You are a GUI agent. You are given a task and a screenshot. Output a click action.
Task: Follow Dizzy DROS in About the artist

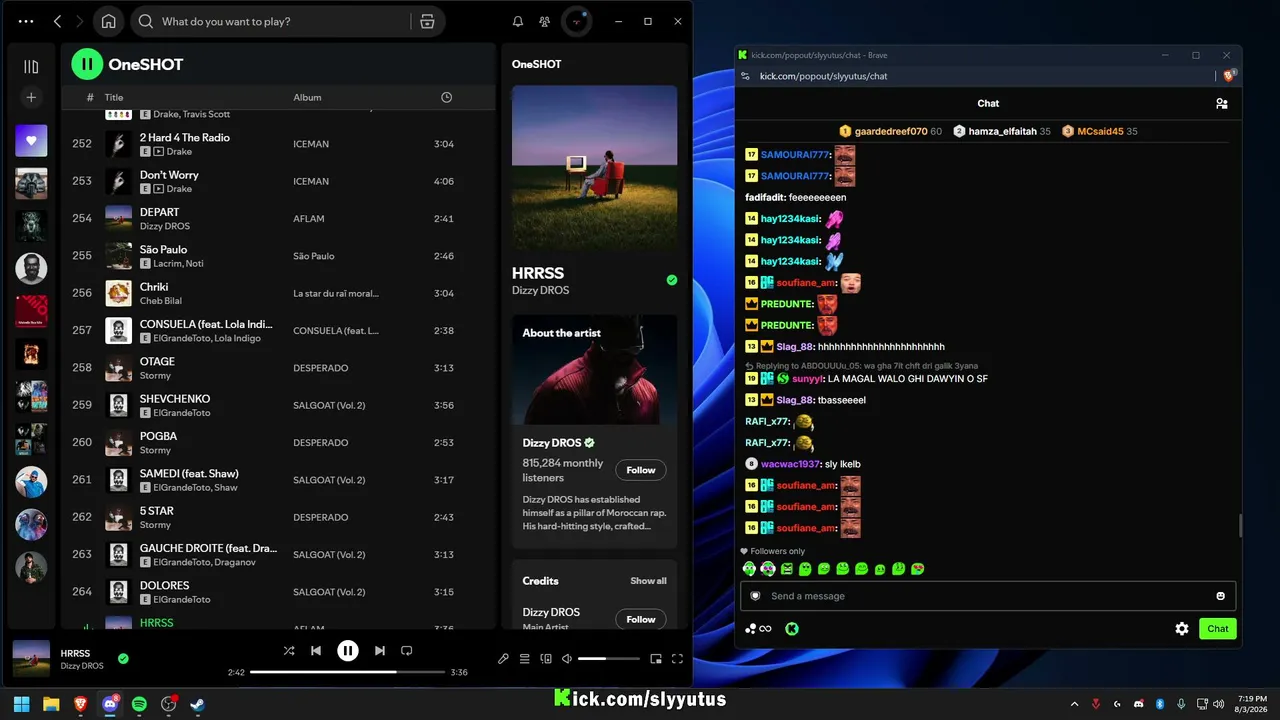click(x=641, y=470)
